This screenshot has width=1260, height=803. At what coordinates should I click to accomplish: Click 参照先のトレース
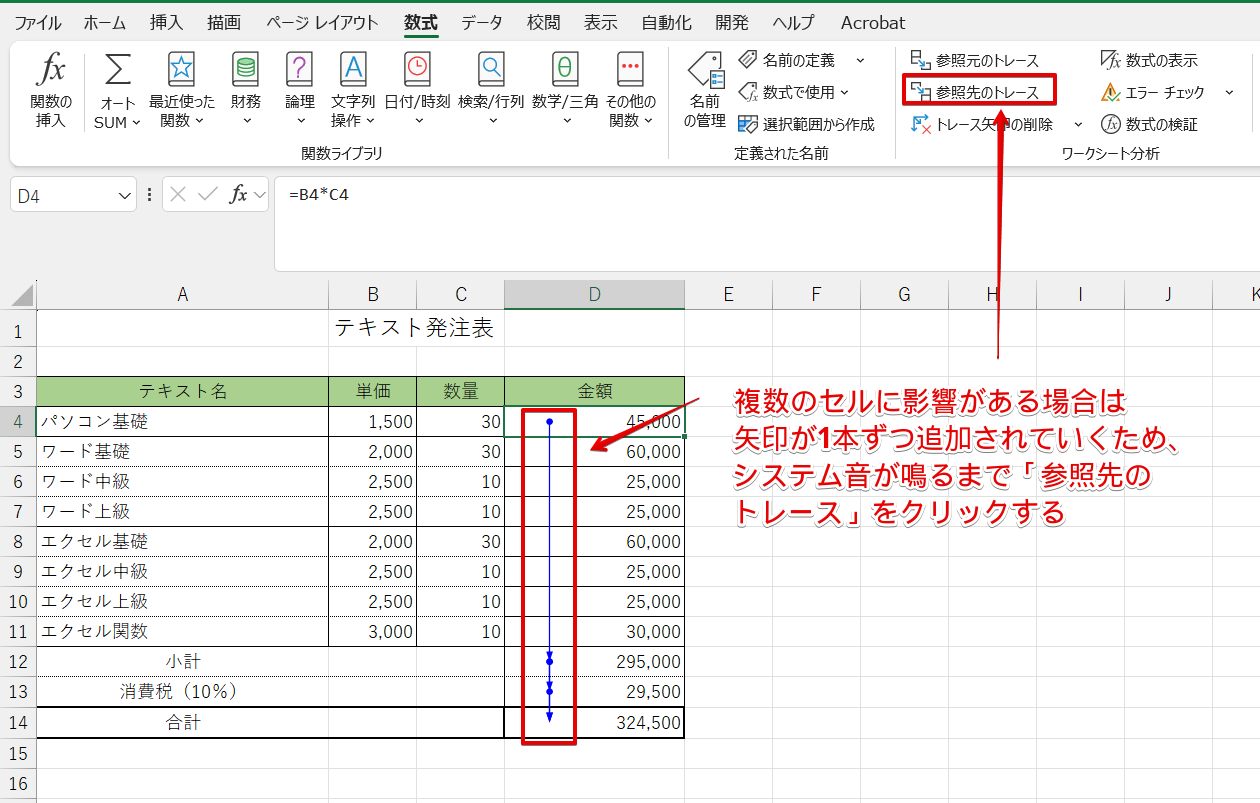click(x=974, y=92)
